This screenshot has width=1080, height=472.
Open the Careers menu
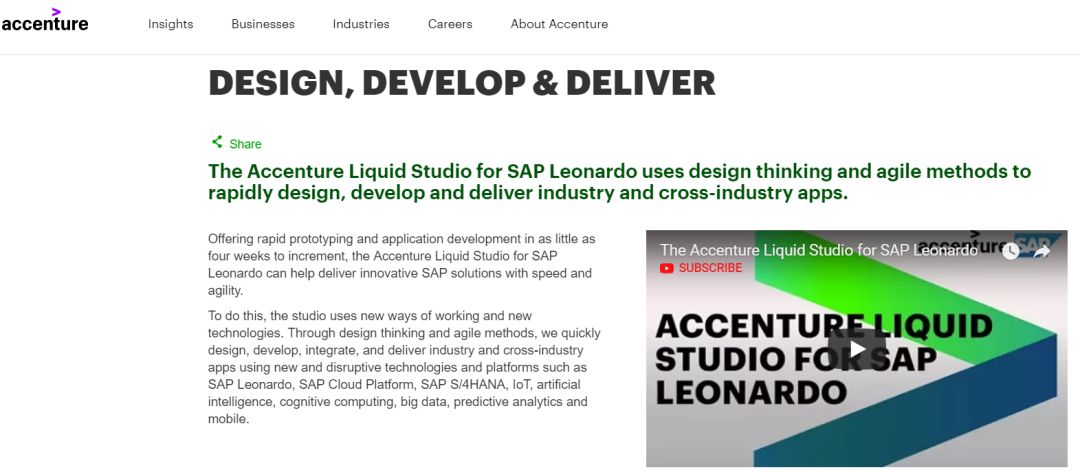point(450,24)
